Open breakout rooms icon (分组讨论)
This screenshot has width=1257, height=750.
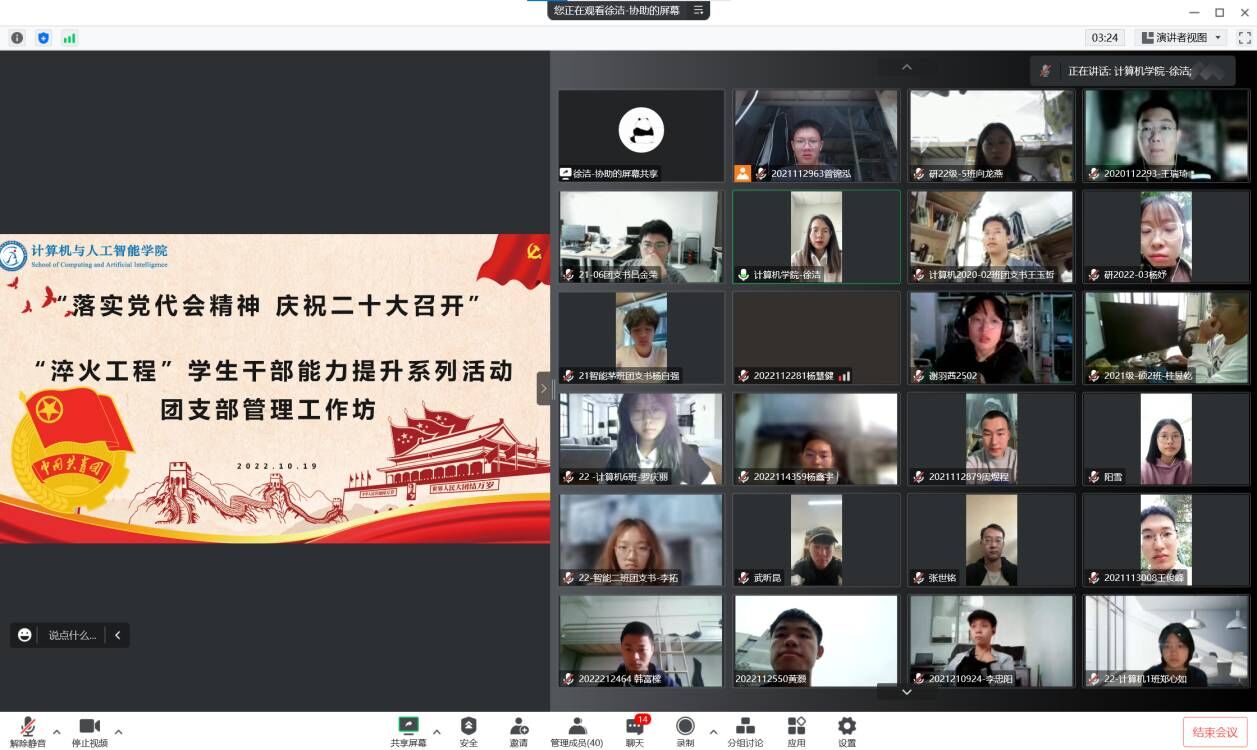pos(745,726)
